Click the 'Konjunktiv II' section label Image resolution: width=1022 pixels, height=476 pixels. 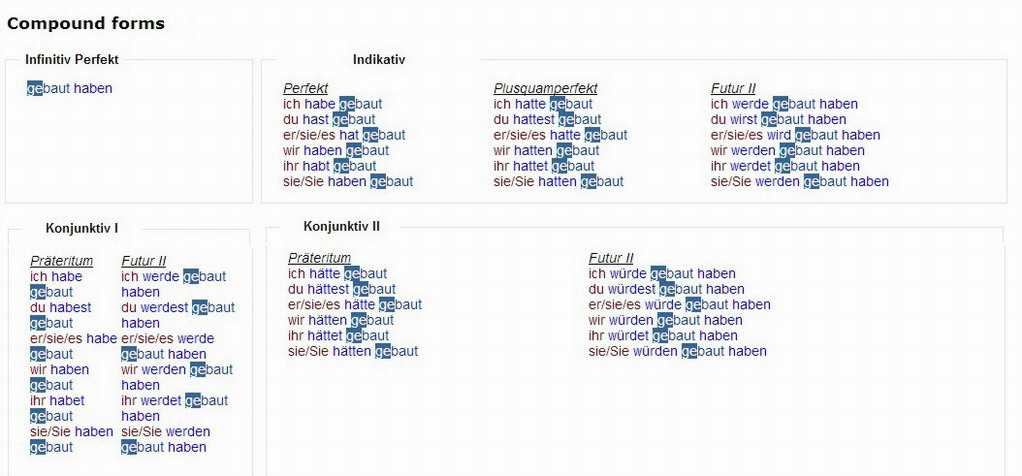341,226
